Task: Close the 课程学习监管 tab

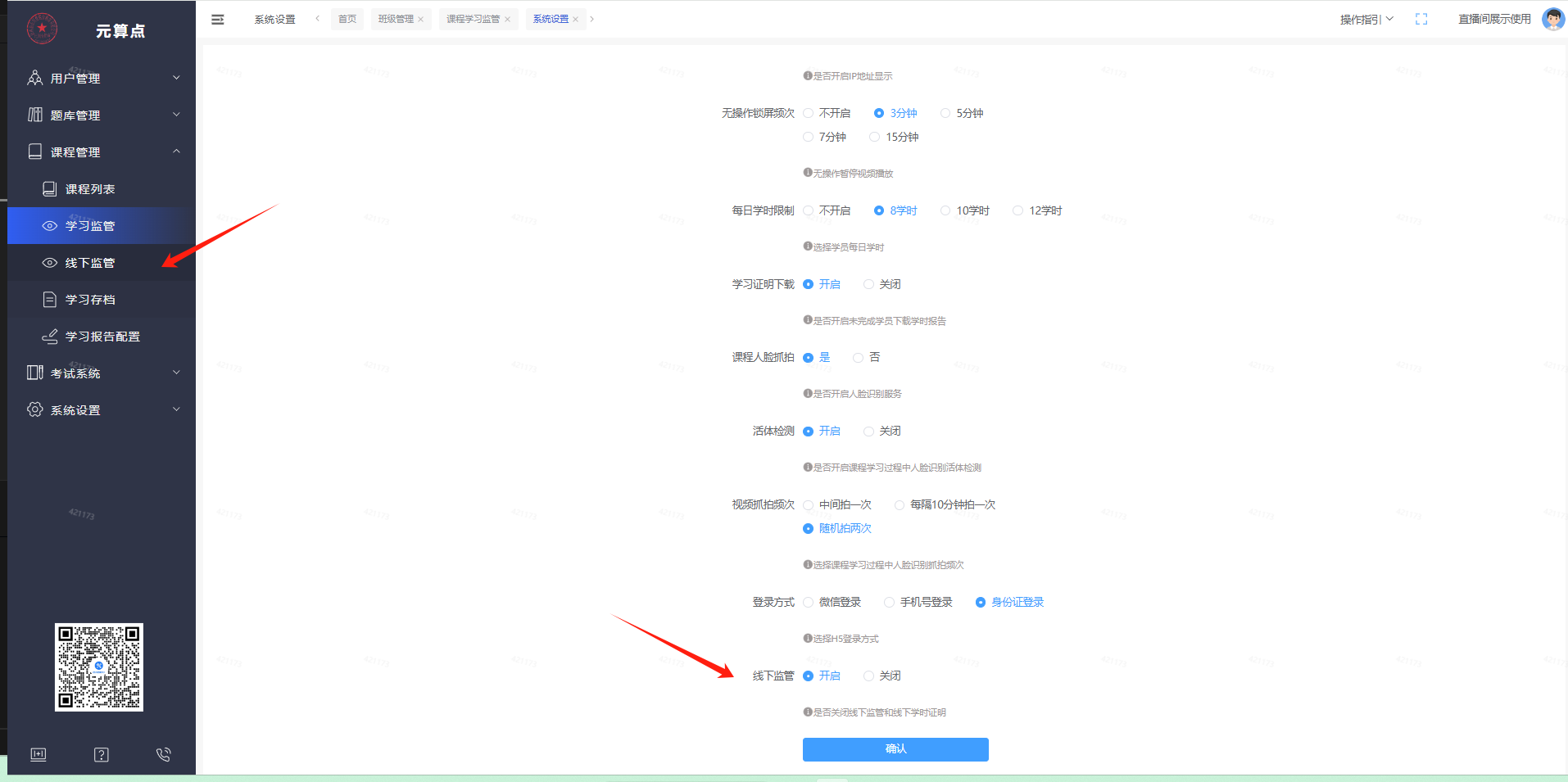Action: [x=508, y=20]
